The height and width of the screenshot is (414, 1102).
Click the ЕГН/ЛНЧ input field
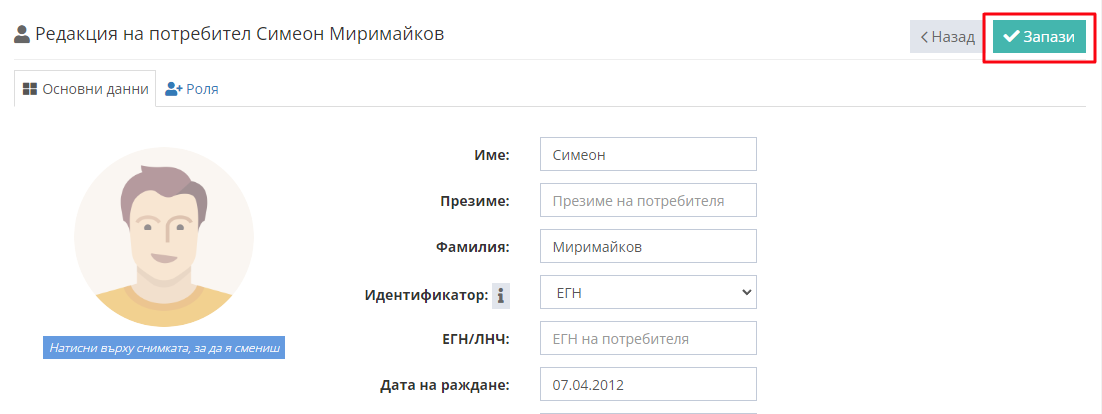(x=648, y=338)
